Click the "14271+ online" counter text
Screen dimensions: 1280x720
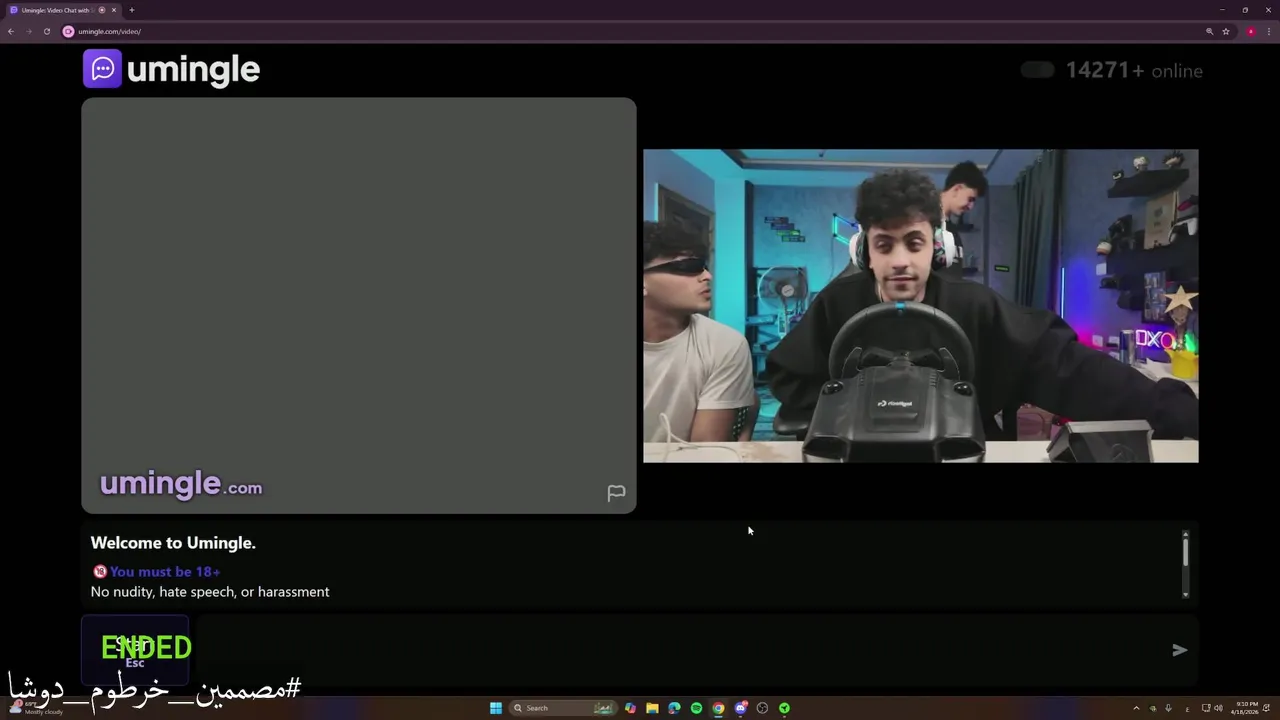1134,70
